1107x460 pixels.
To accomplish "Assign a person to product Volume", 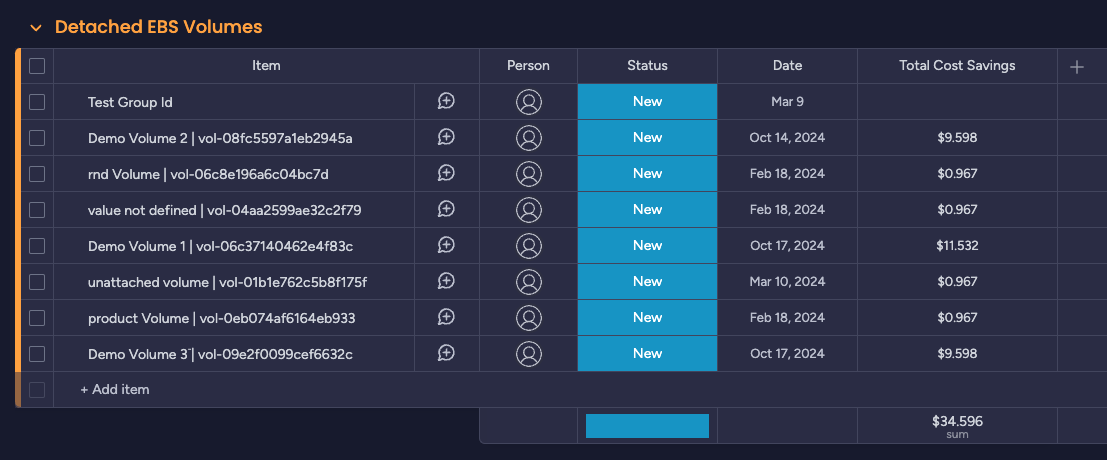I will click(x=529, y=318).
